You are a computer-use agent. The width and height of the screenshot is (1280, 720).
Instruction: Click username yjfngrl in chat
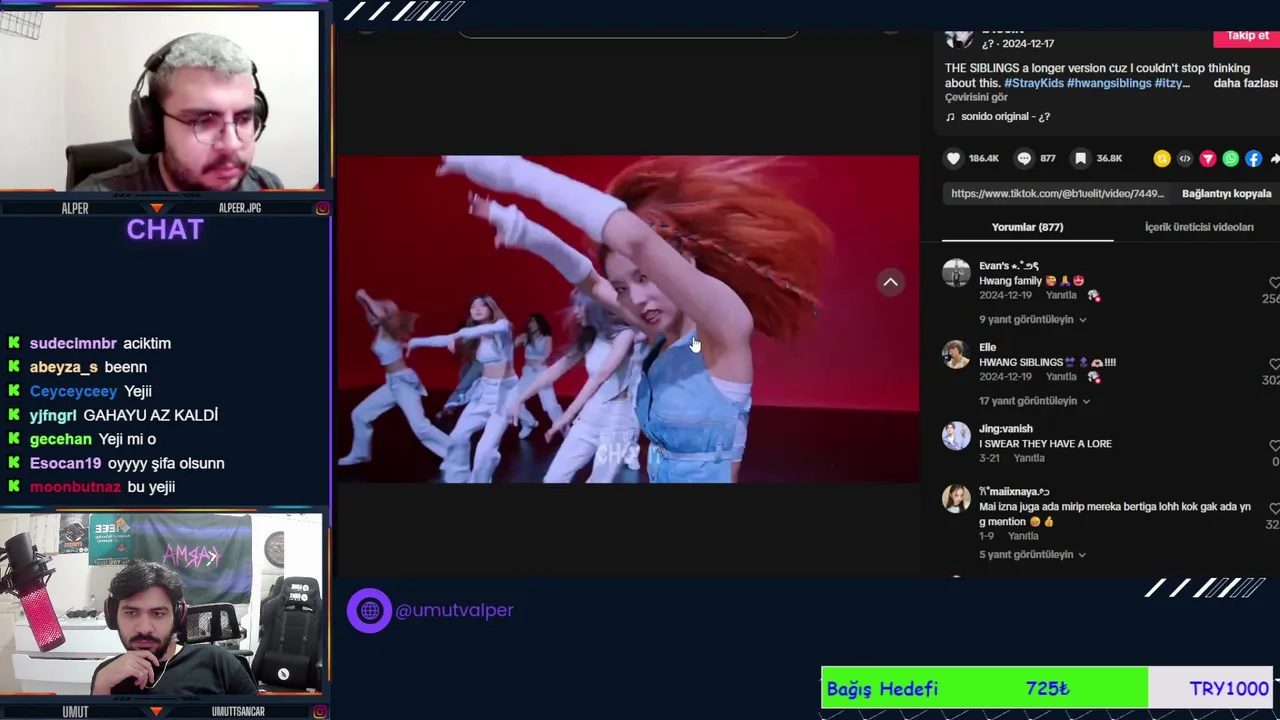pos(53,415)
